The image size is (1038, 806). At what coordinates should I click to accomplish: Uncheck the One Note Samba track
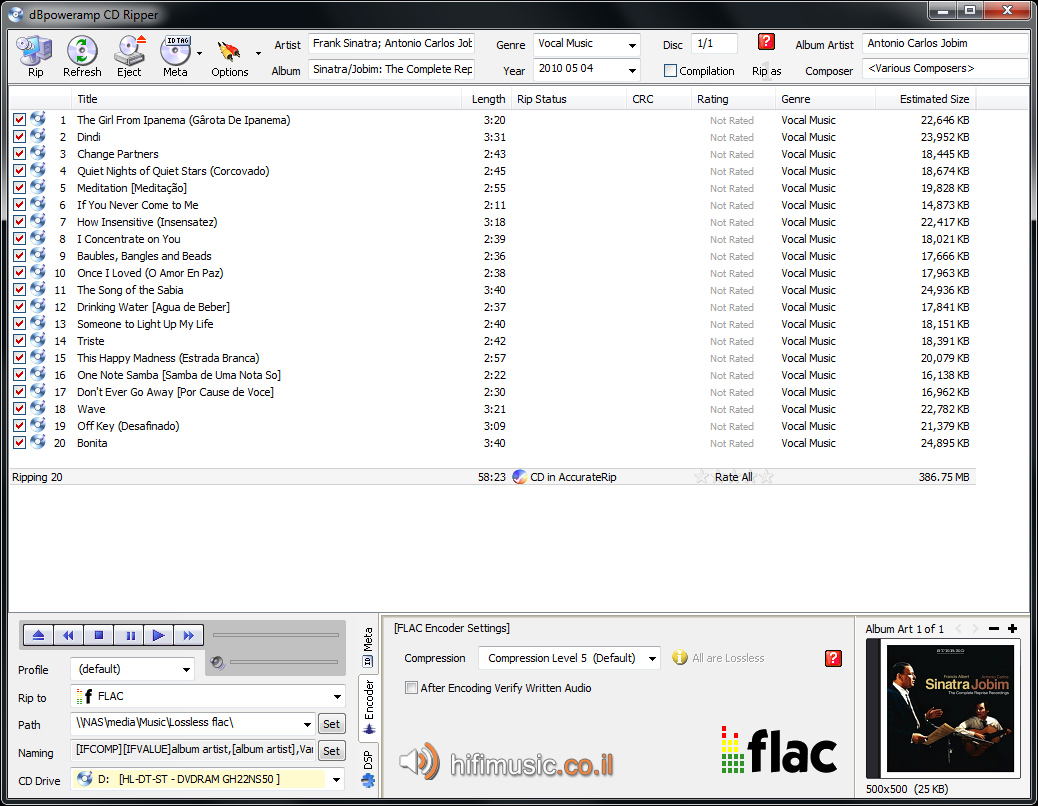[x=19, y=375]
